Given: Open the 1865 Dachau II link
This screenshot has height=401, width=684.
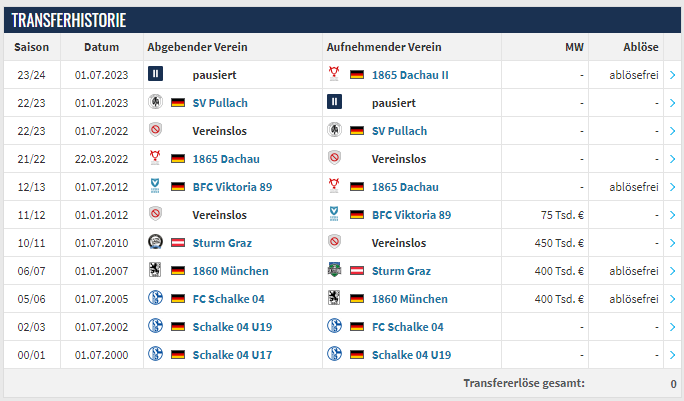Looking at the screenshot, I should point(412,74).
